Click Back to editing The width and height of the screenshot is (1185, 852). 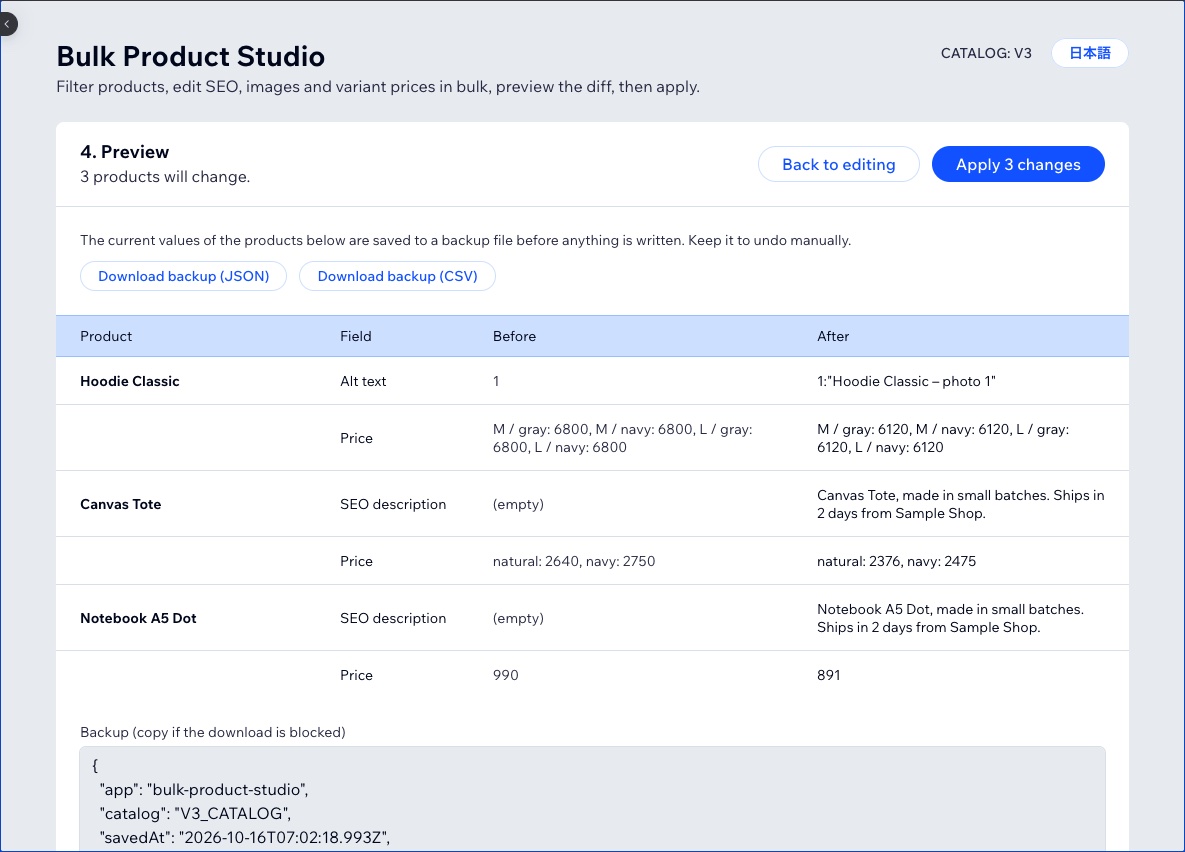(838, 164)
